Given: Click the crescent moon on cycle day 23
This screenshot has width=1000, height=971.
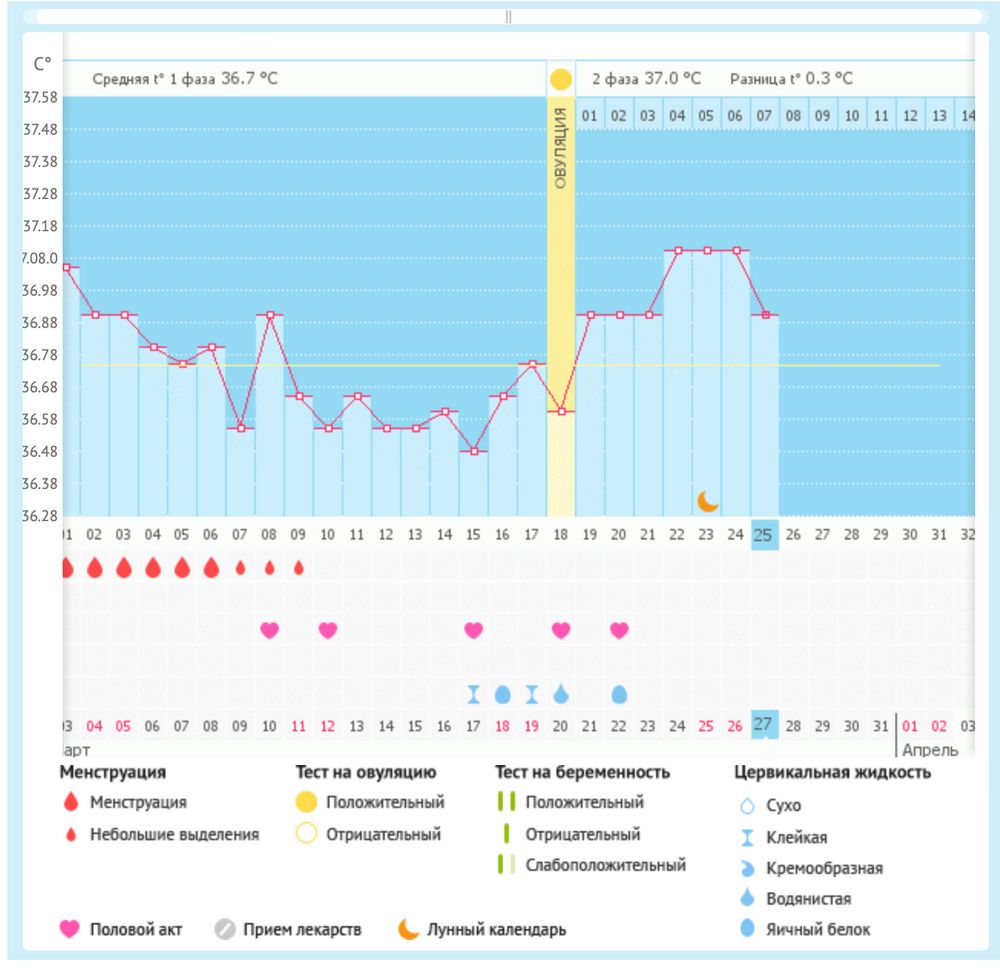Looking at the screenshot, I should point(708,500).
